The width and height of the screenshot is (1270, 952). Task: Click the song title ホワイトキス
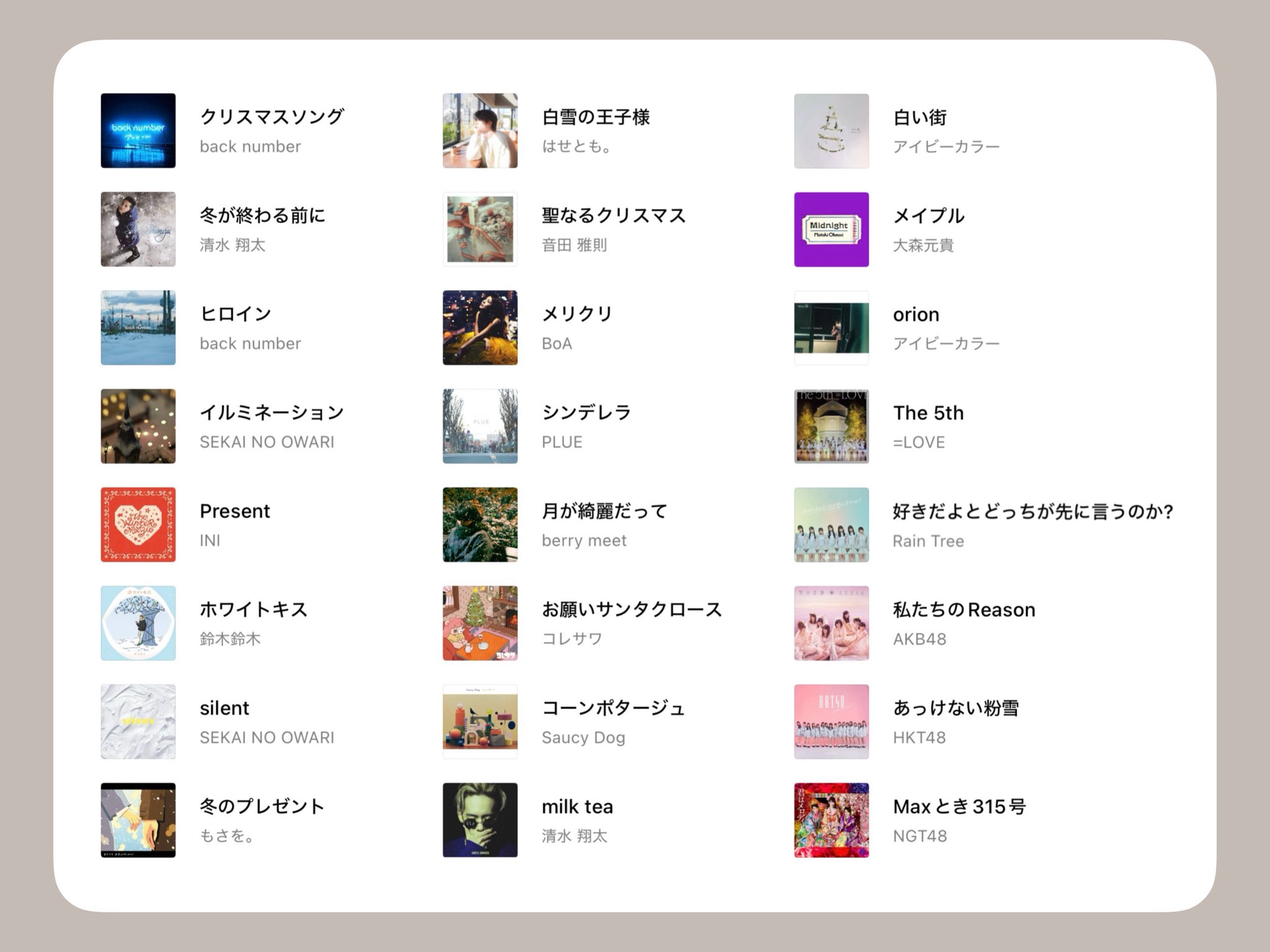click(254, 609)
